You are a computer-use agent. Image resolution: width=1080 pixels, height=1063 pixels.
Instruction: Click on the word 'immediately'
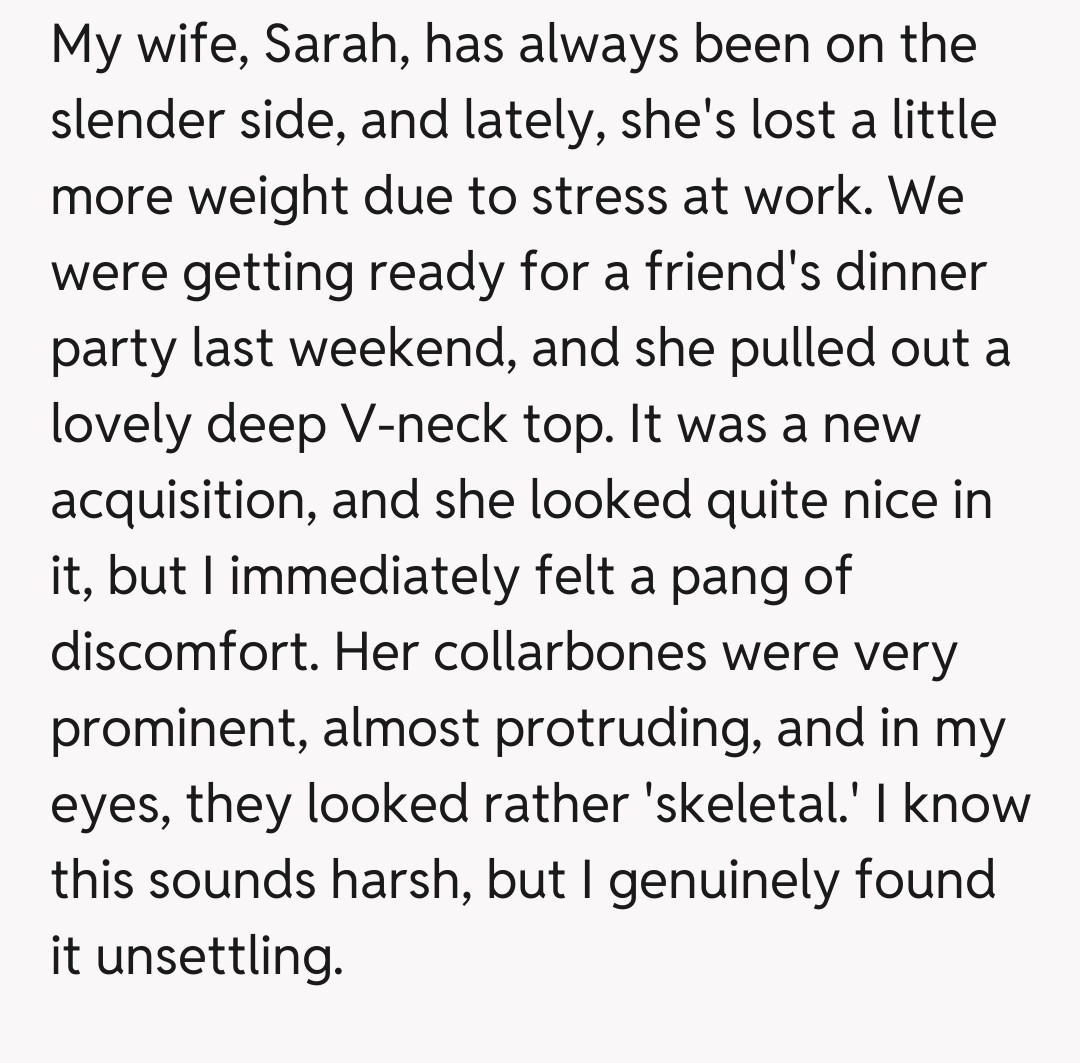[374, 578]
